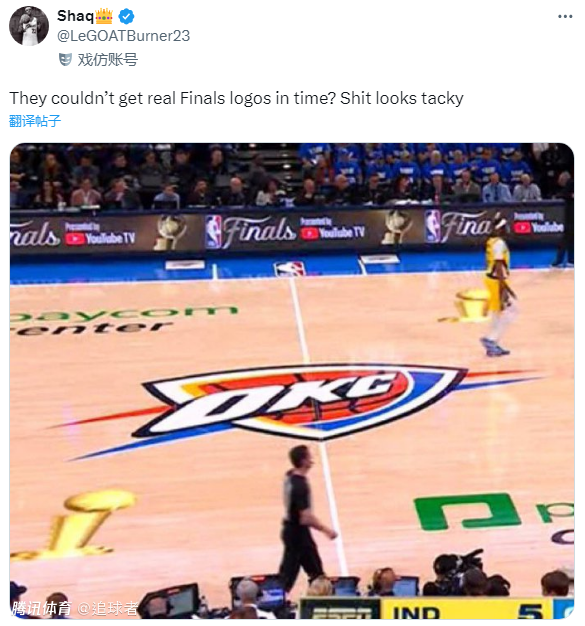
Task: Click the green Paycom logo on court
Action: coord(468,512)
